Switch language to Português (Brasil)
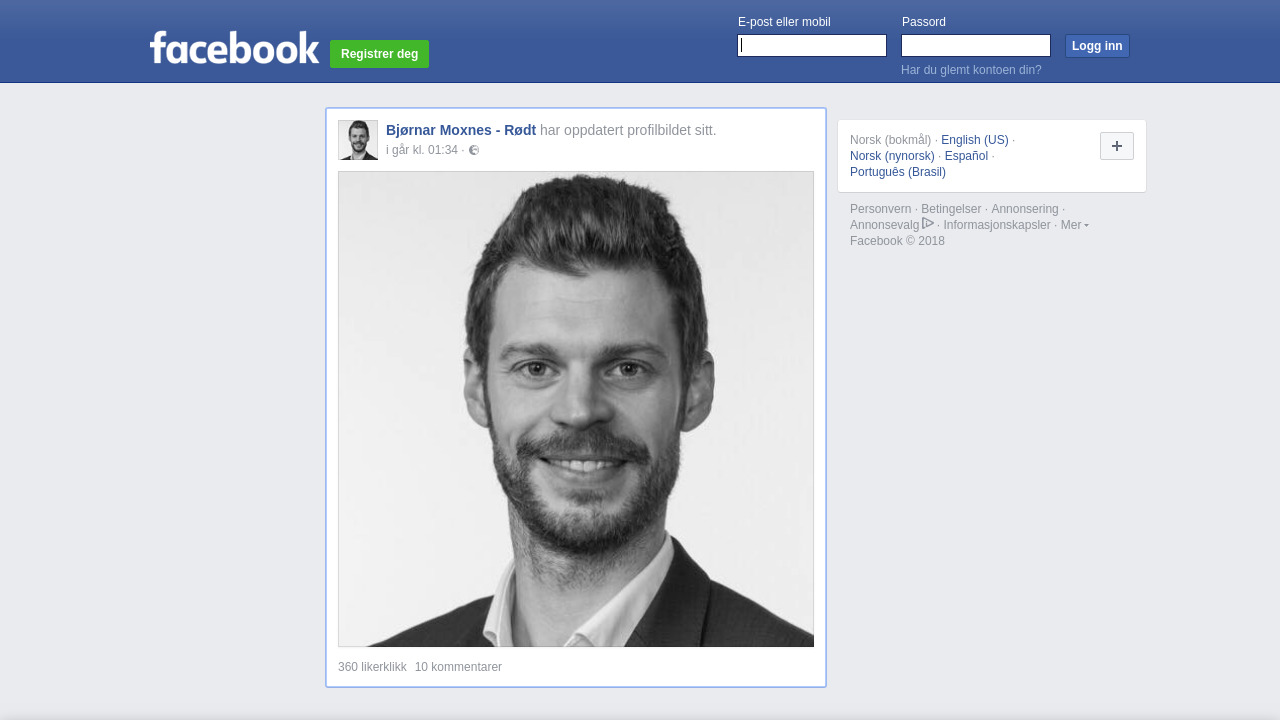Image resolution: width=1280 pixels, height=720 pixels. [x=898, y=172]
